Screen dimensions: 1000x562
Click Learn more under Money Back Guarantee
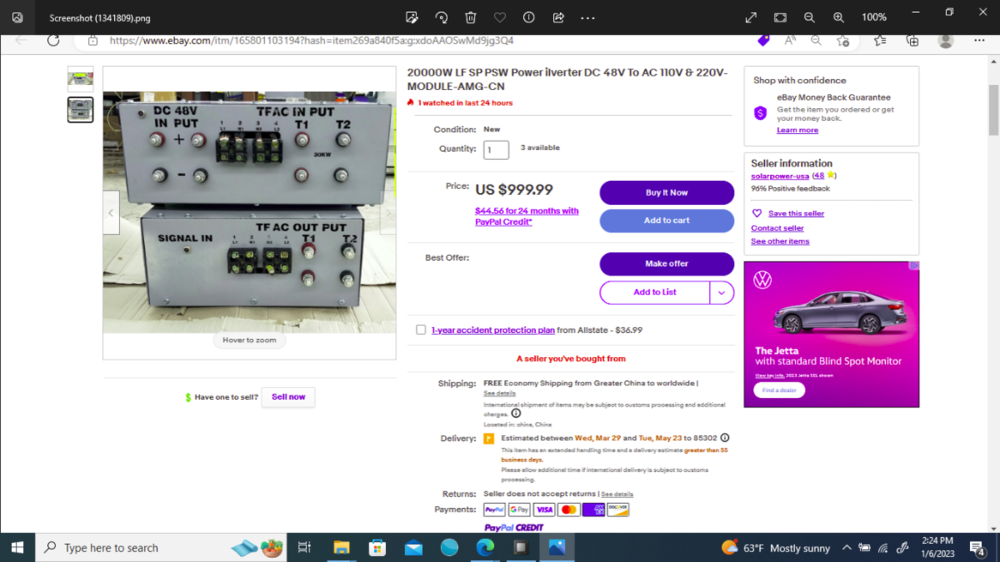[x=797, y=130]
